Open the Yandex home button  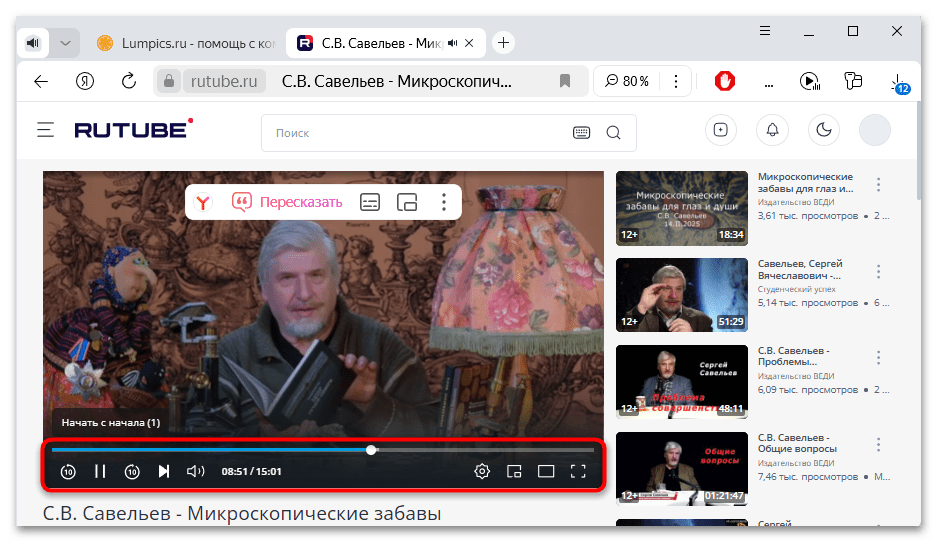[85, 81]
